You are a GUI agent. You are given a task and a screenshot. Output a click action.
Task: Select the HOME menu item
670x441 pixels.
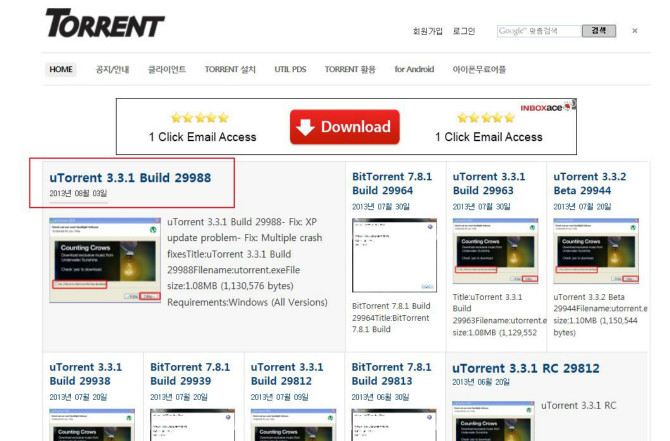pos(61,69)
